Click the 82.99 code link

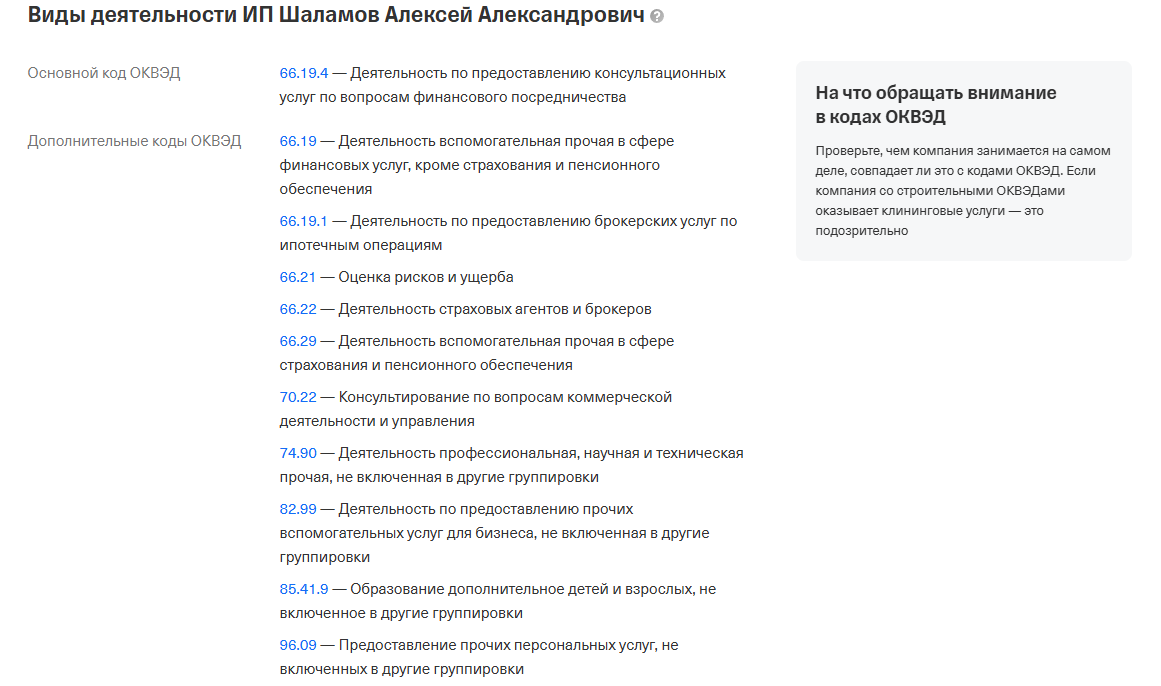(x=298, y=509)
